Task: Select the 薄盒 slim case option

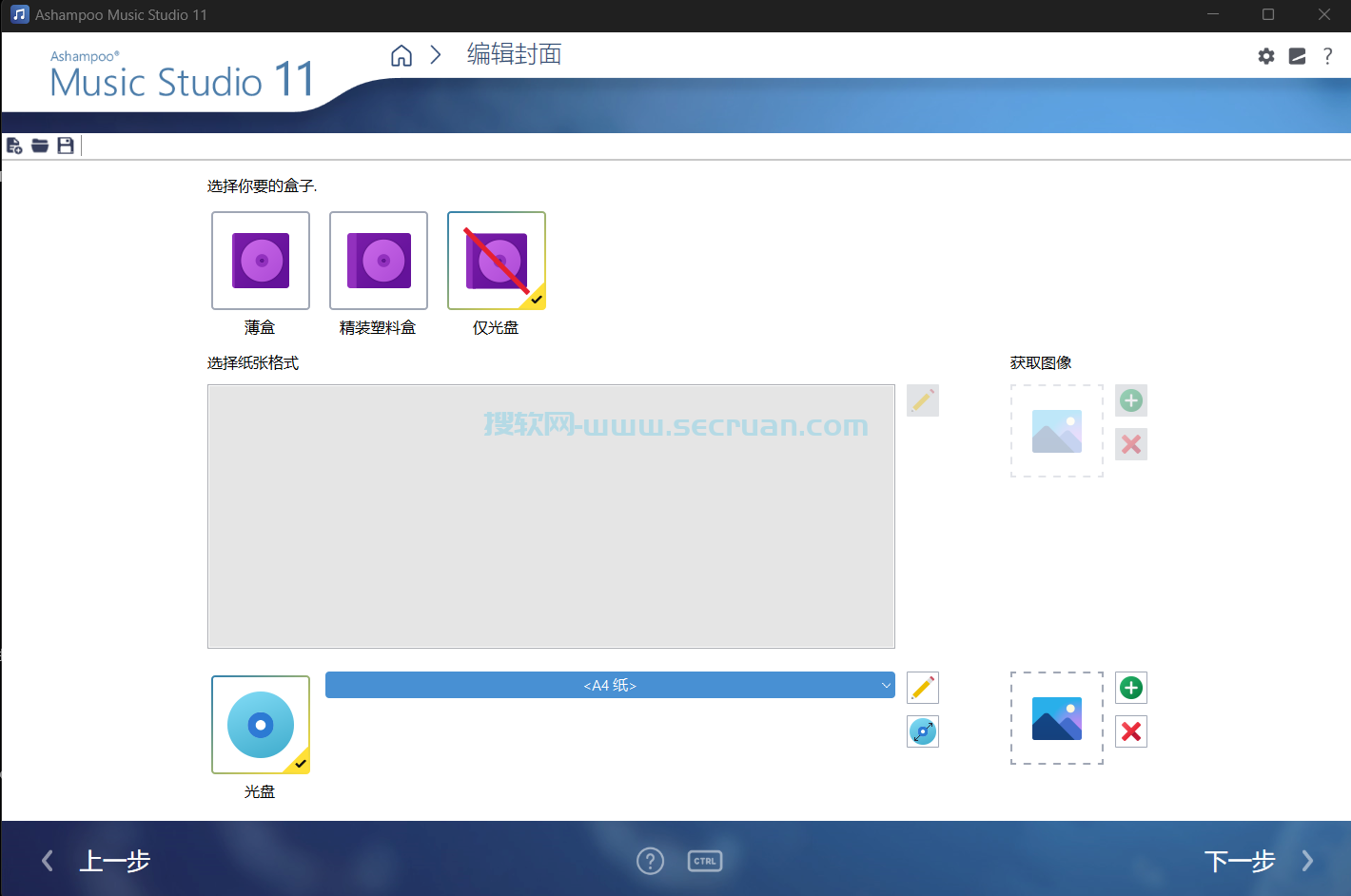Action: (261, 261)
